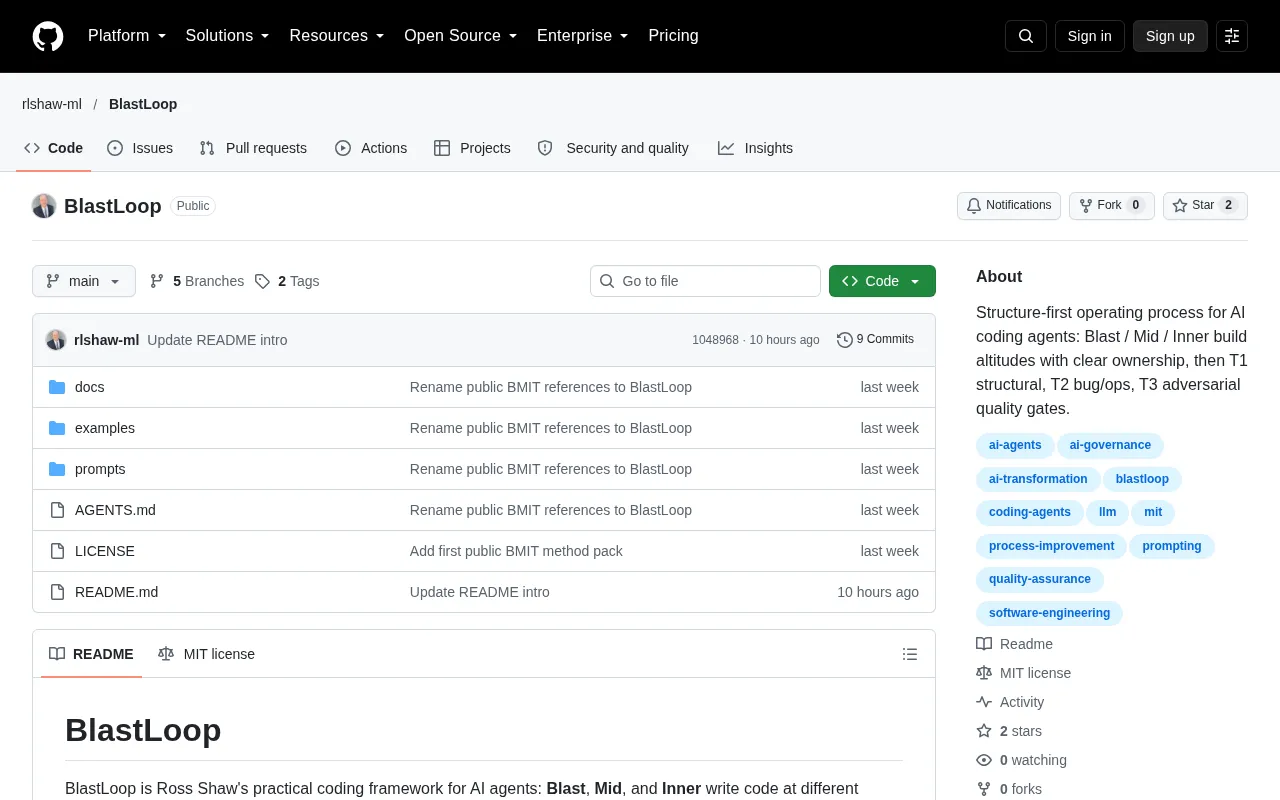The height and width of the screenshot is (800, 1280).
Task: Select the Code repository tab
Action: click(x=54, y=148)
